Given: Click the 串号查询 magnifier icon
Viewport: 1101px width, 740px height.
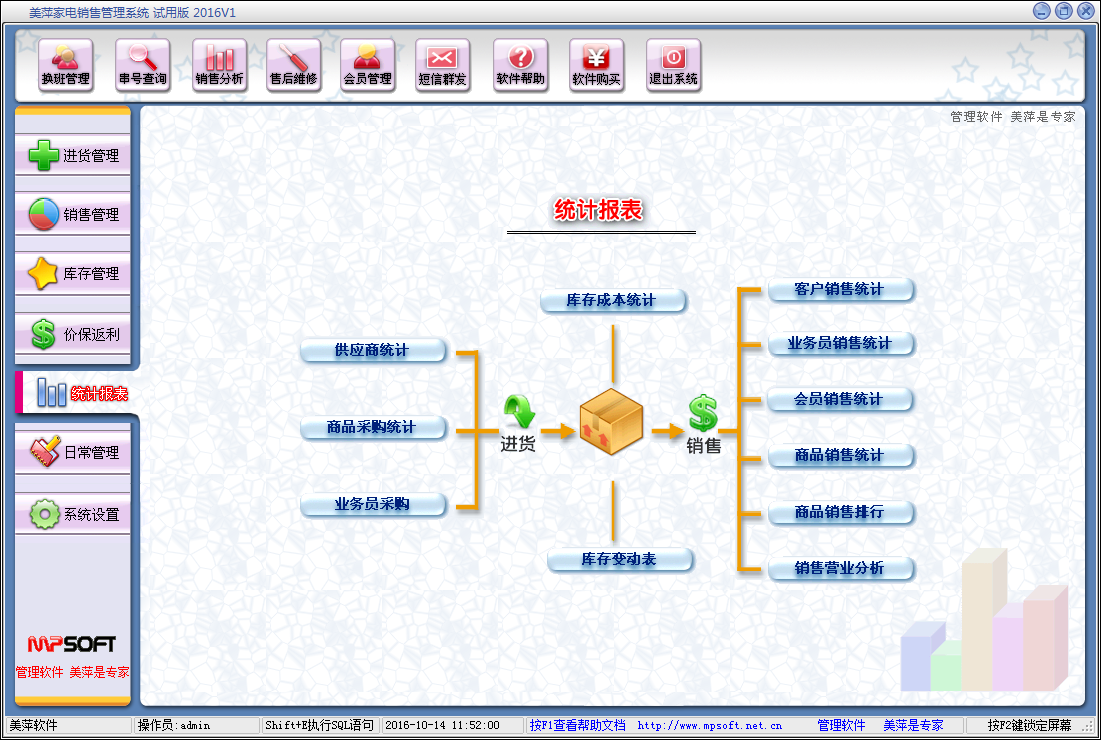Looking at the screenshot, I should tap(143, 59).
